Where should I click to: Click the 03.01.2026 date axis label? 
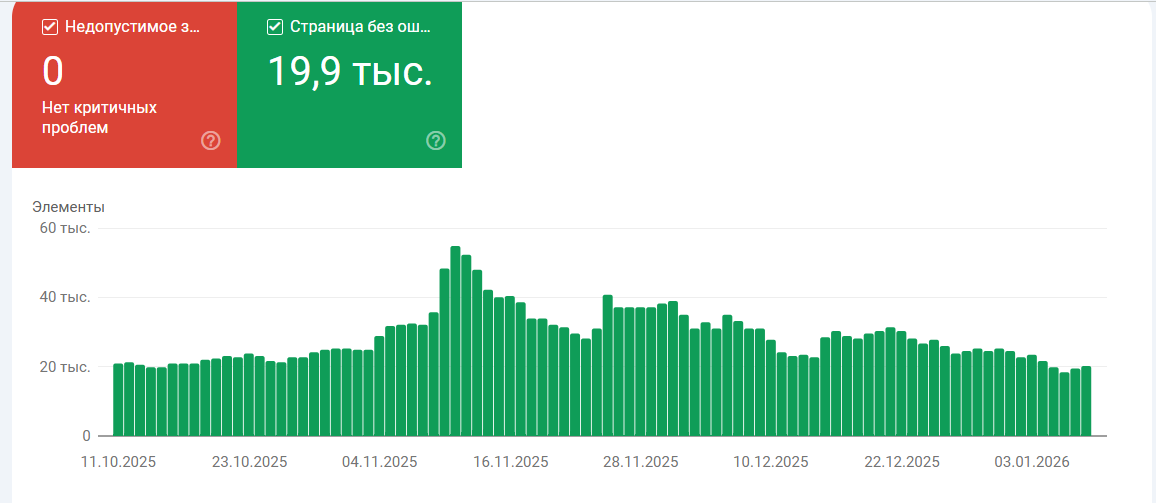pos(1032,462)
